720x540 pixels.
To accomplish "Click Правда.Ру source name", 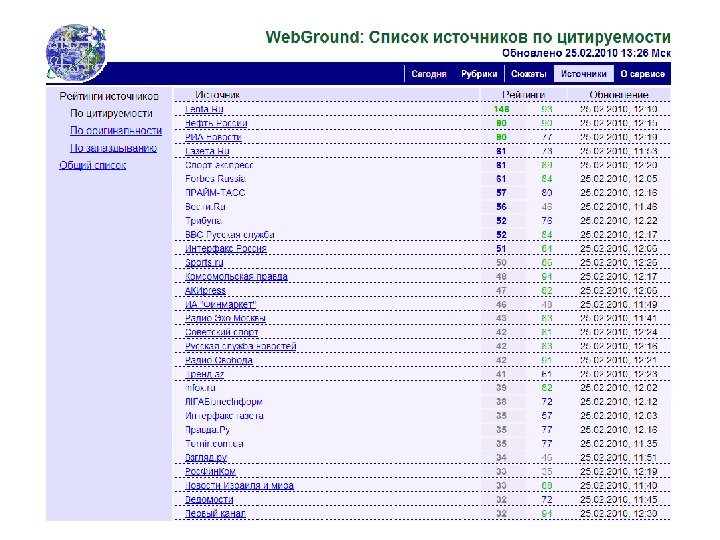I will tap(208, 430).
